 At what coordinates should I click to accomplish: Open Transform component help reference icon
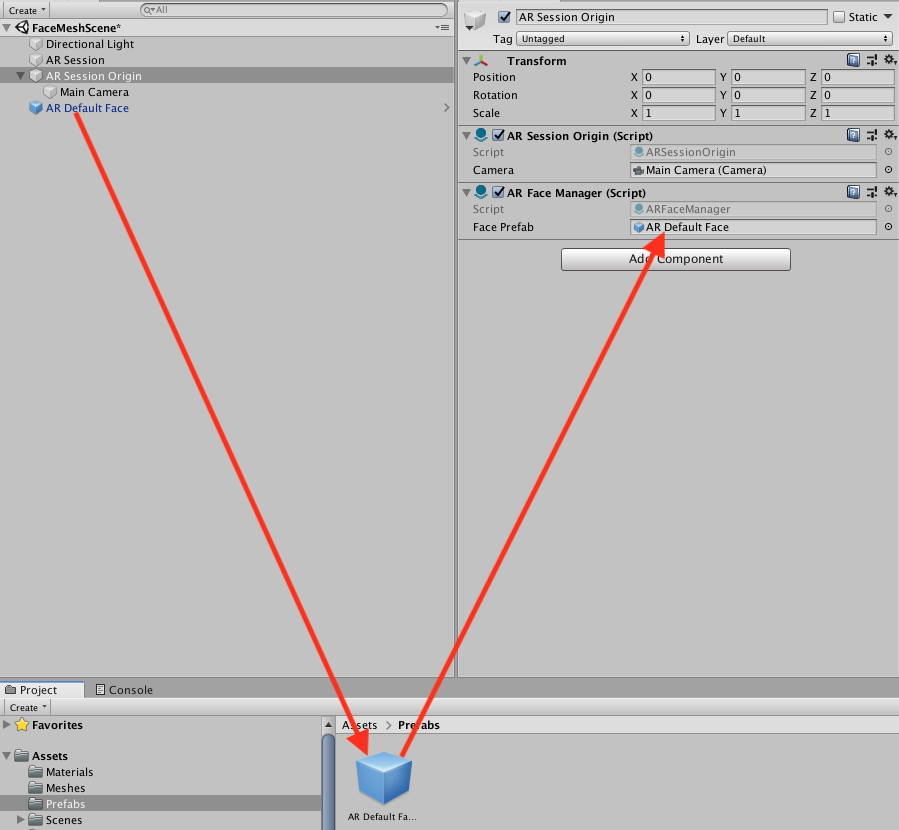click(853, 61)
